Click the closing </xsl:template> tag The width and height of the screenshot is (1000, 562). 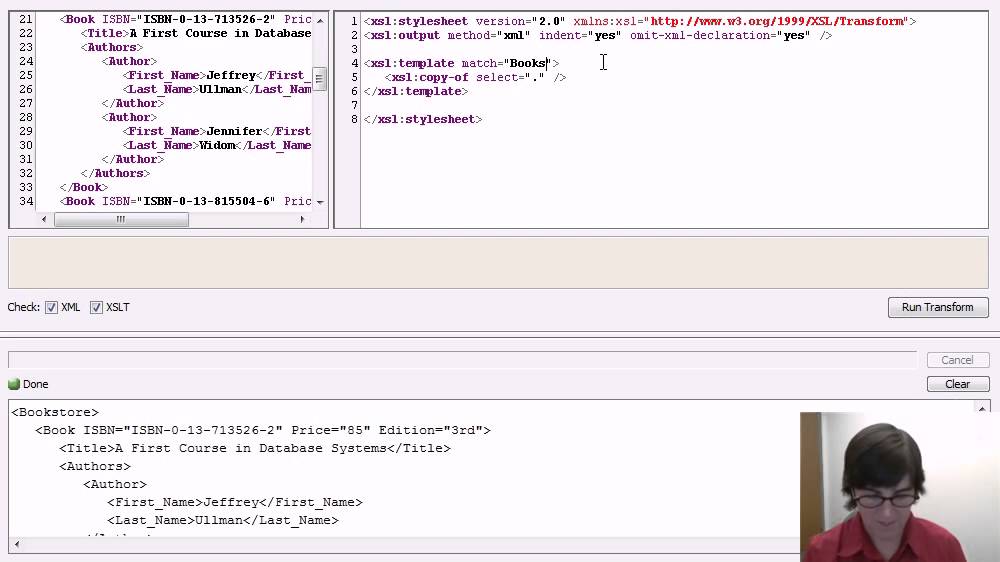[416, 91]
